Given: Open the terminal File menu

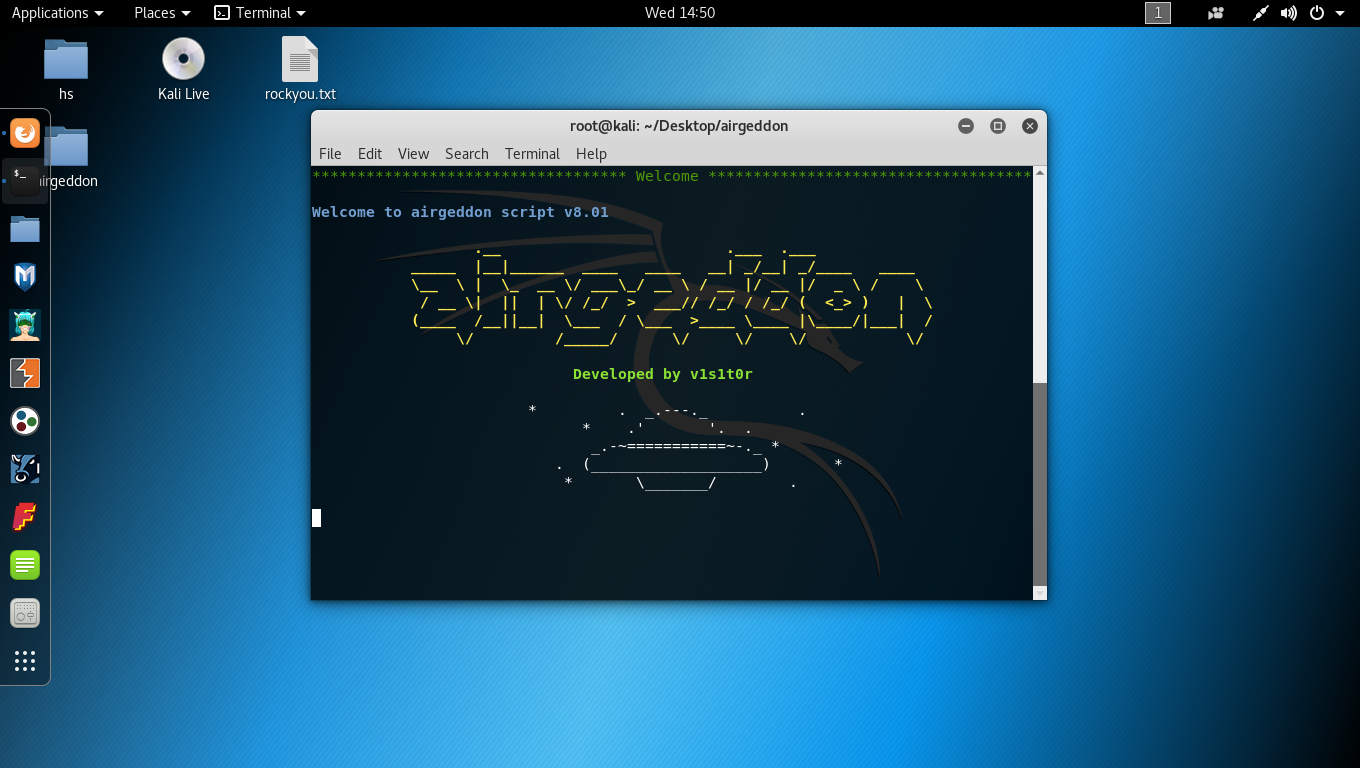Looking at the screenshot, I should [330, 153].
